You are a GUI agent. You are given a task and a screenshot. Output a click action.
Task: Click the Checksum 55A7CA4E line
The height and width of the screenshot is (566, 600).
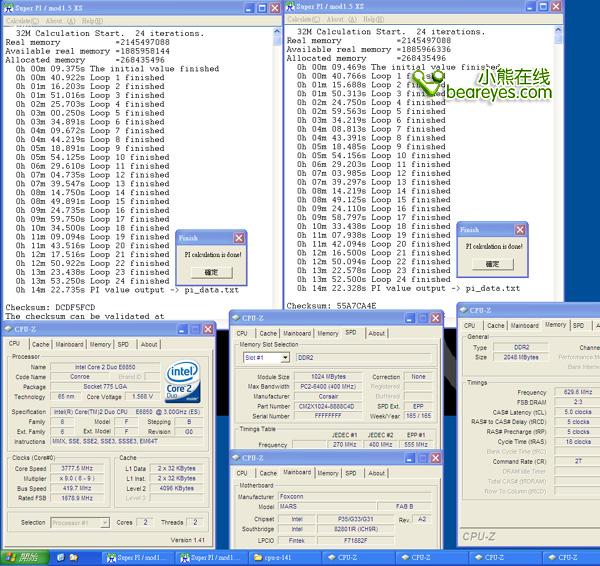[331, 306]
